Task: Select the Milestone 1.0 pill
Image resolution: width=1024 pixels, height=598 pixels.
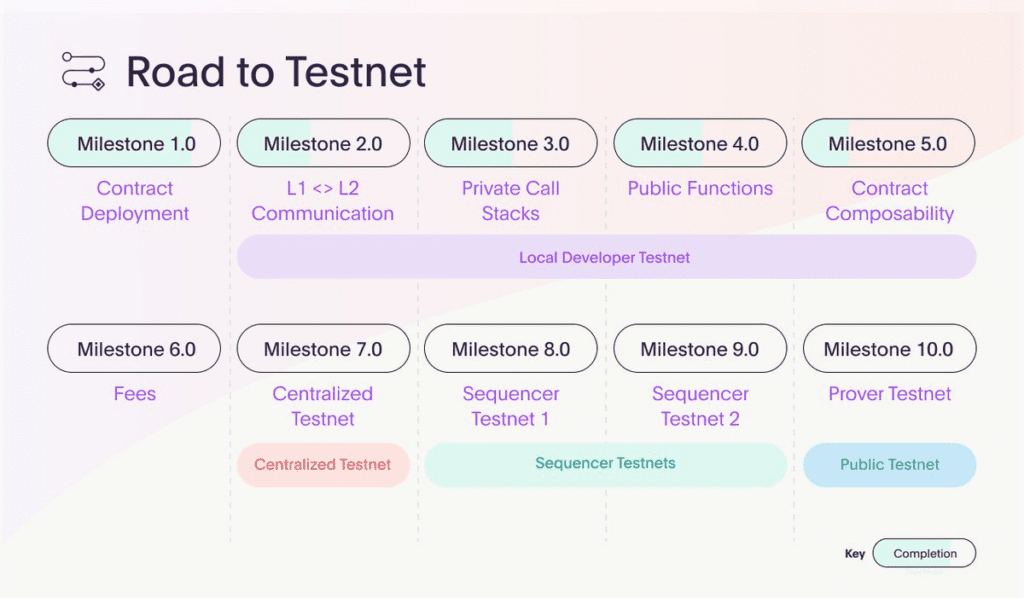Action: (134, 143)
